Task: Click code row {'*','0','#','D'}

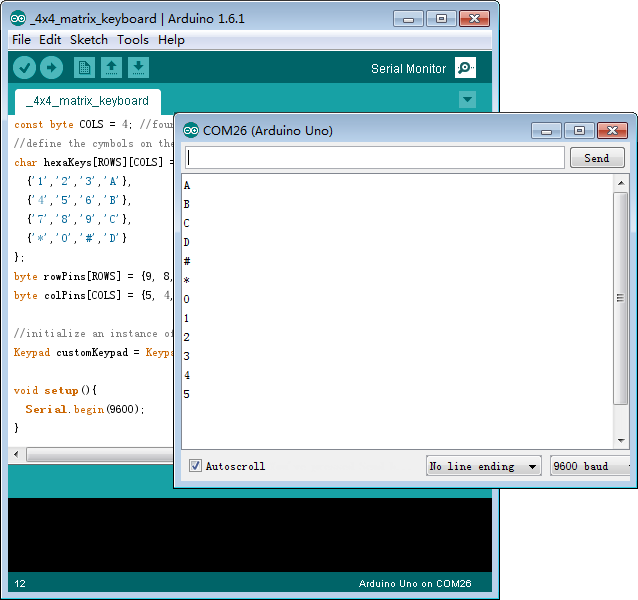Action: [77, 238]
